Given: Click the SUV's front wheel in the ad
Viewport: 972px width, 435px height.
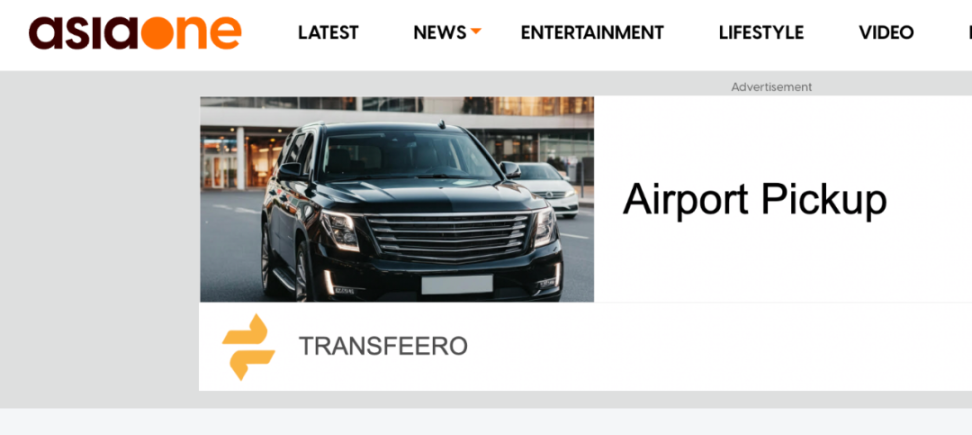Looking at the screenshot, I should pyautogui.click(x=304, y=271).
